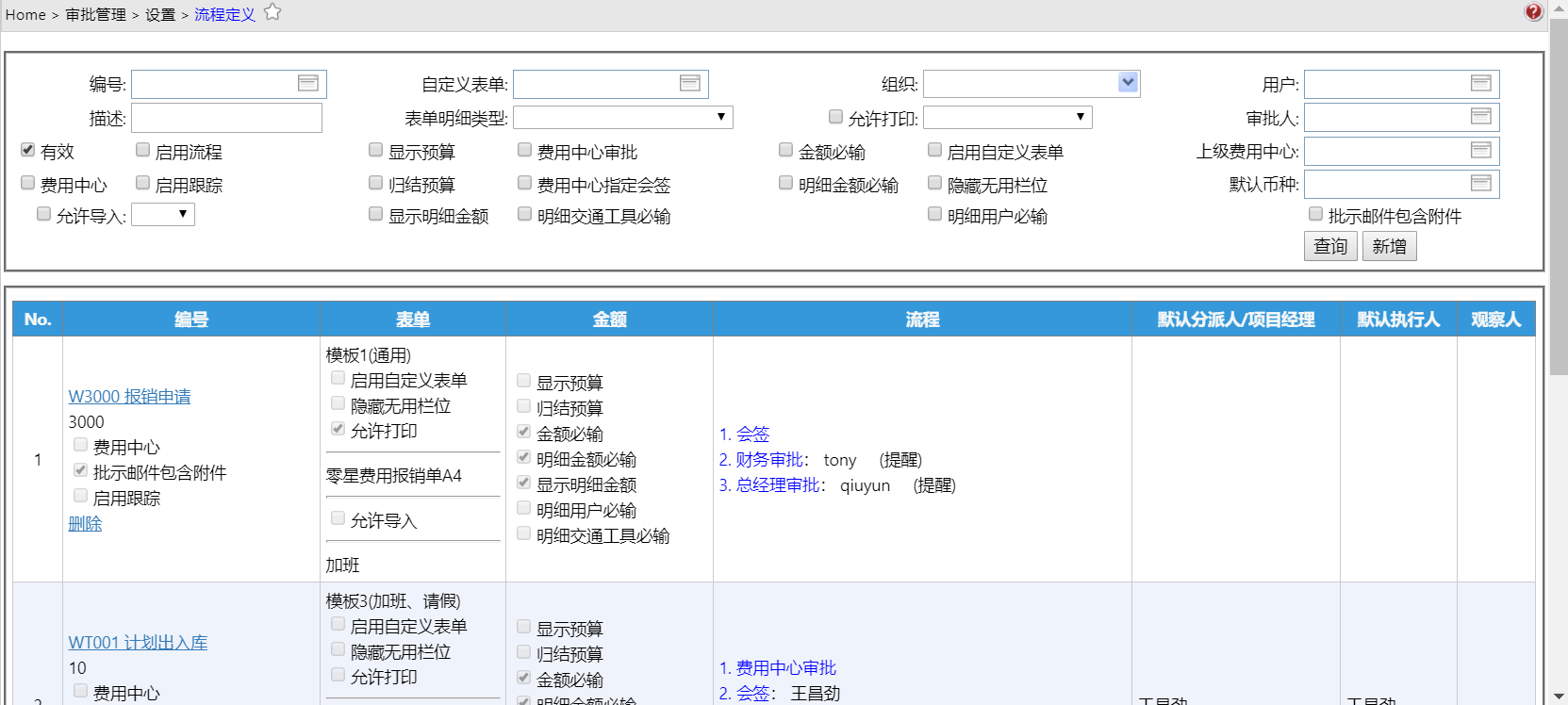Check the 费用中心审批 filter checkbox

tap(525, 150)
